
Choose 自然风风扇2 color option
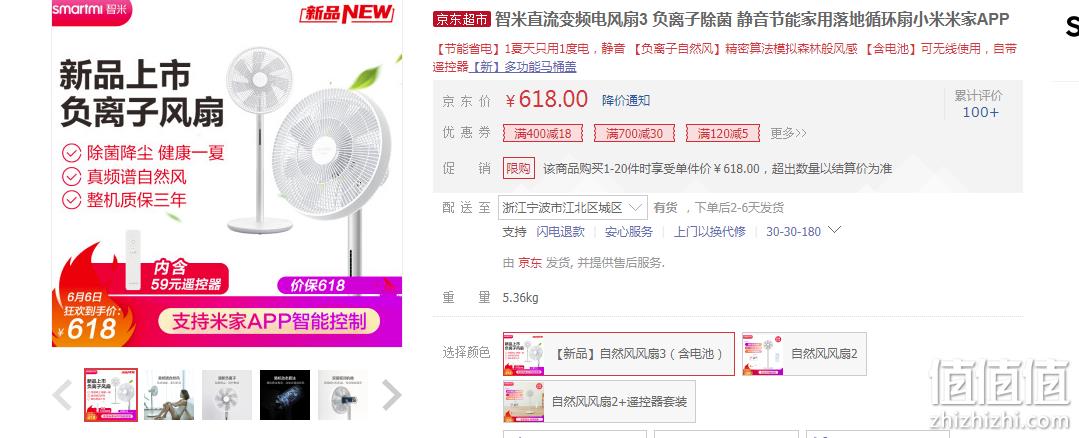click(804, 354)
